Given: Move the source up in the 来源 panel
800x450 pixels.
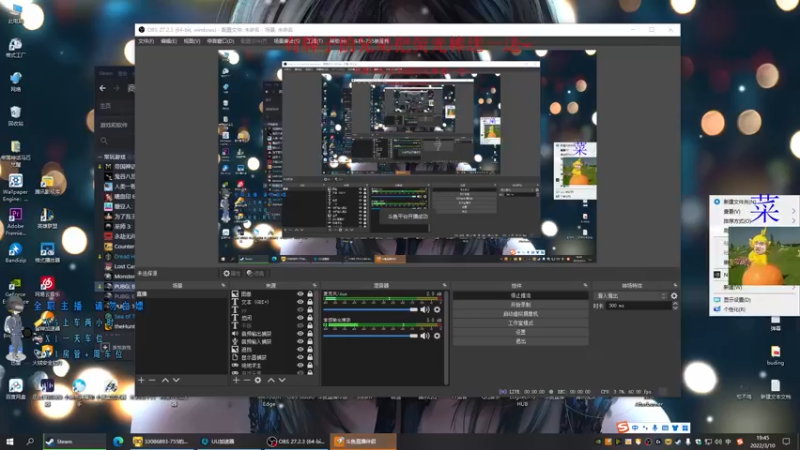Looking at the screenshot, I should (271, 380).
